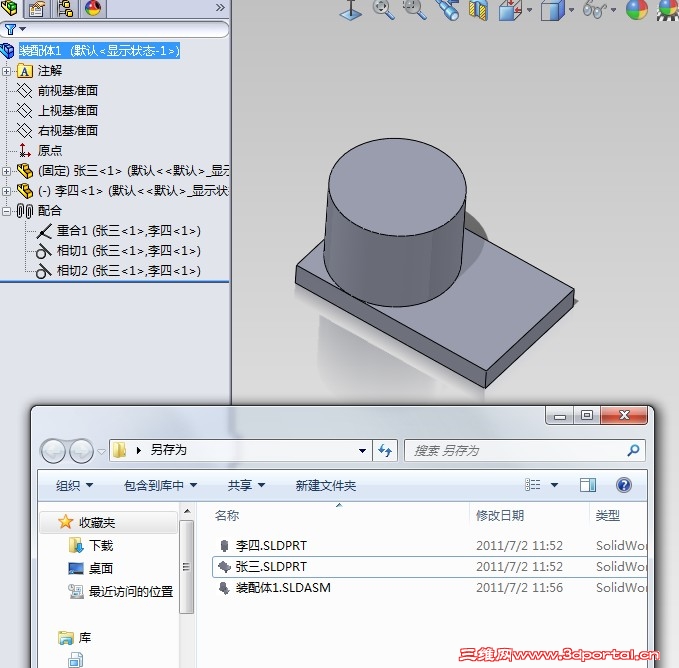
Task: Sort by the 类型 column header
Action: (607, 515)
